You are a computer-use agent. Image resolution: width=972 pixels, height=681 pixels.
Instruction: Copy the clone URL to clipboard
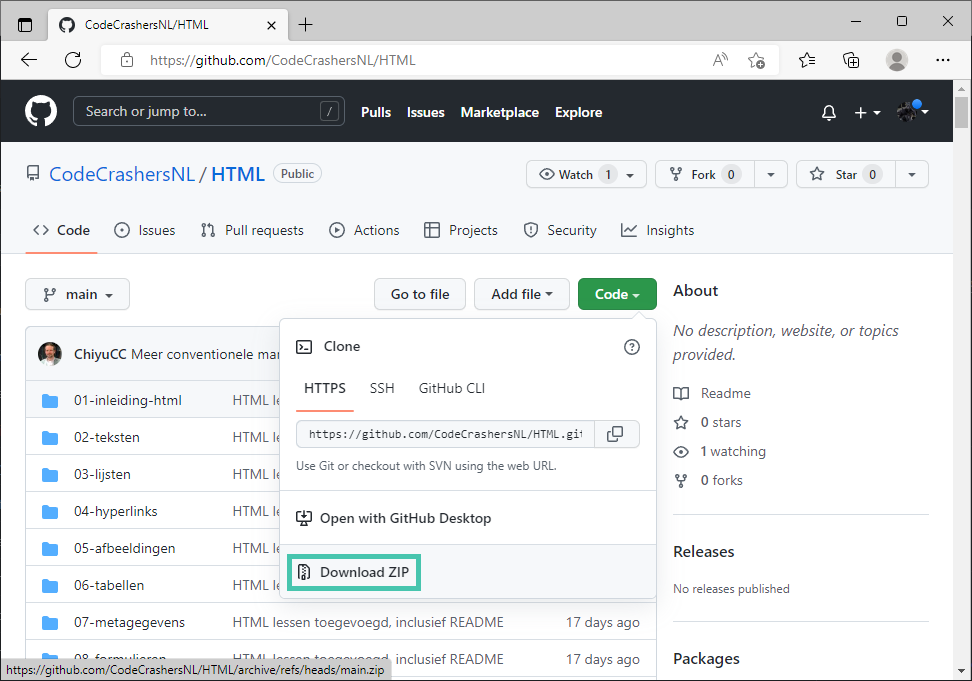(615, 434)
